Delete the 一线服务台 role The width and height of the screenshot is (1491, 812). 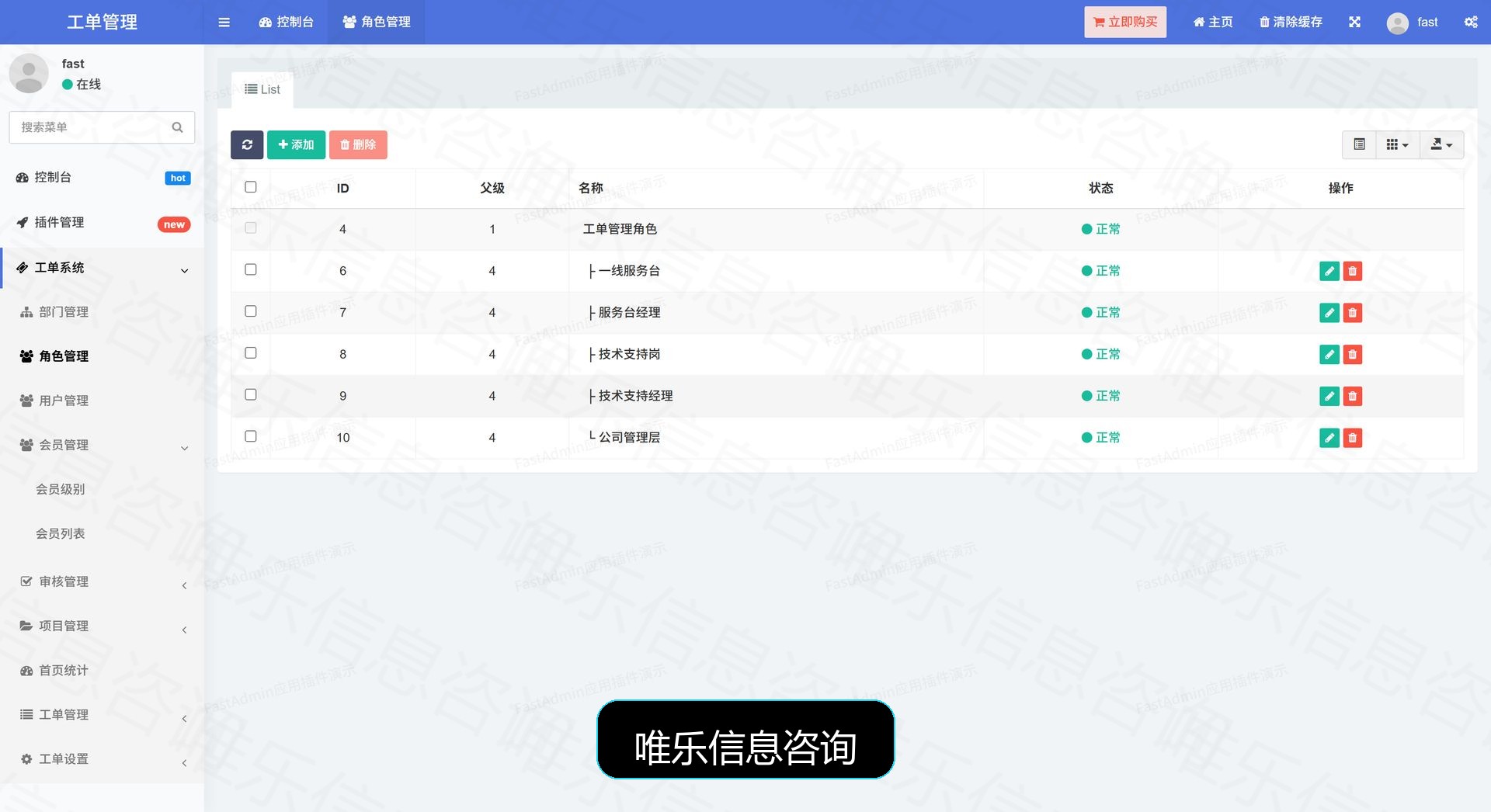pos(1352,271)
